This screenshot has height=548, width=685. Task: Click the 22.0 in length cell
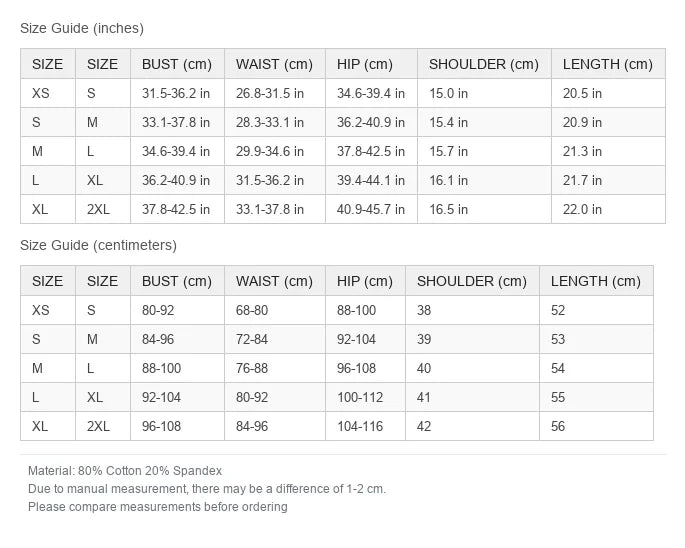pos(608,209)
